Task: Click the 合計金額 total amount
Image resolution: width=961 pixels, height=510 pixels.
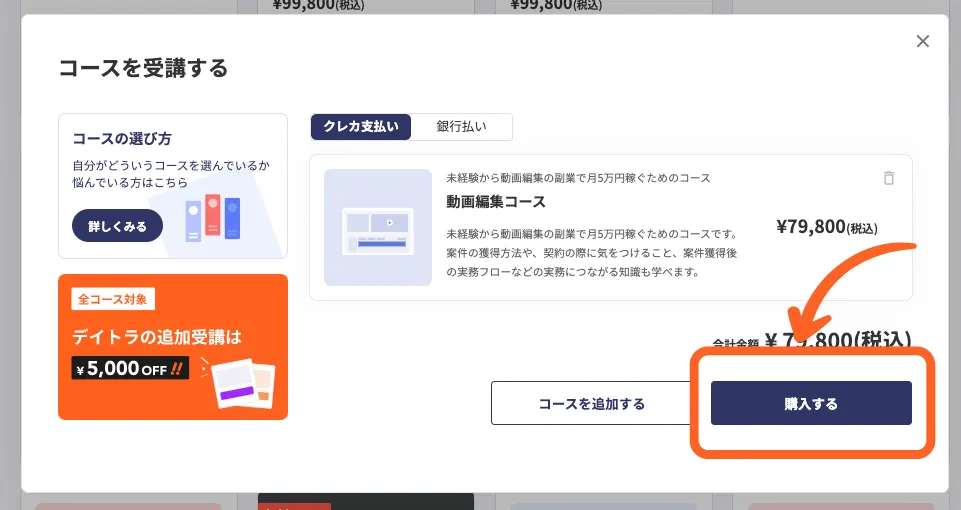Action: pos(812,341)
